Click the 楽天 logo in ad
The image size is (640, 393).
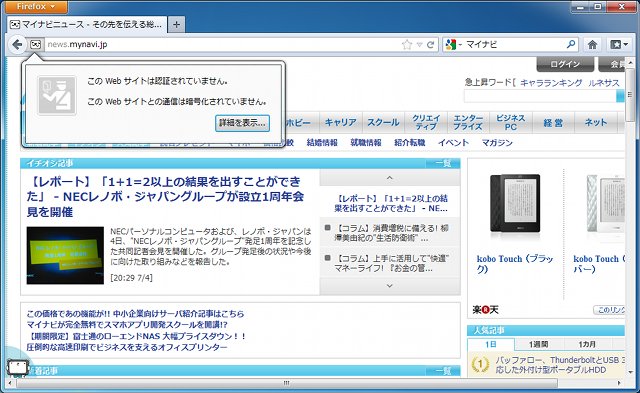(485, 310)
